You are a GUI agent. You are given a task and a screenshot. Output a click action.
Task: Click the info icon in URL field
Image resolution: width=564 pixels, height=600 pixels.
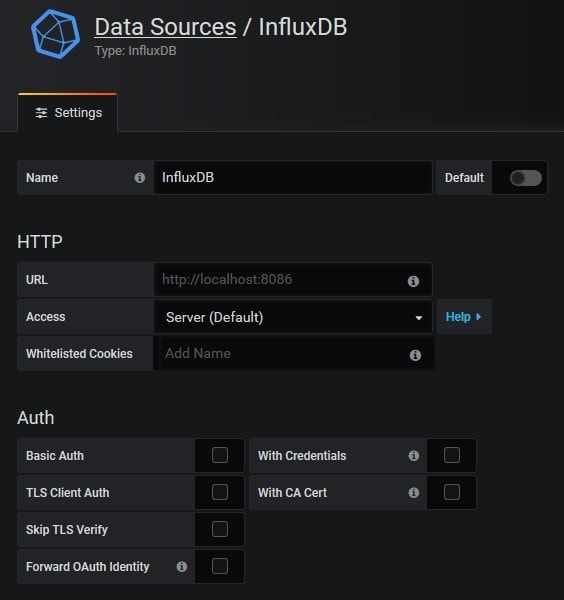coord(413,281)
